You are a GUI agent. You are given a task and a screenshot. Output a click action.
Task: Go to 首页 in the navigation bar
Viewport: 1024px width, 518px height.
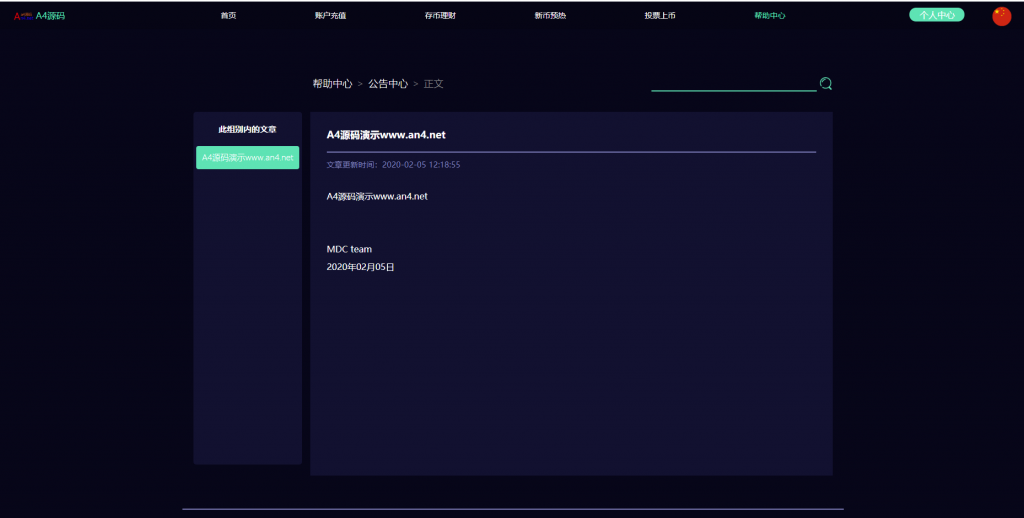point(228,16)
